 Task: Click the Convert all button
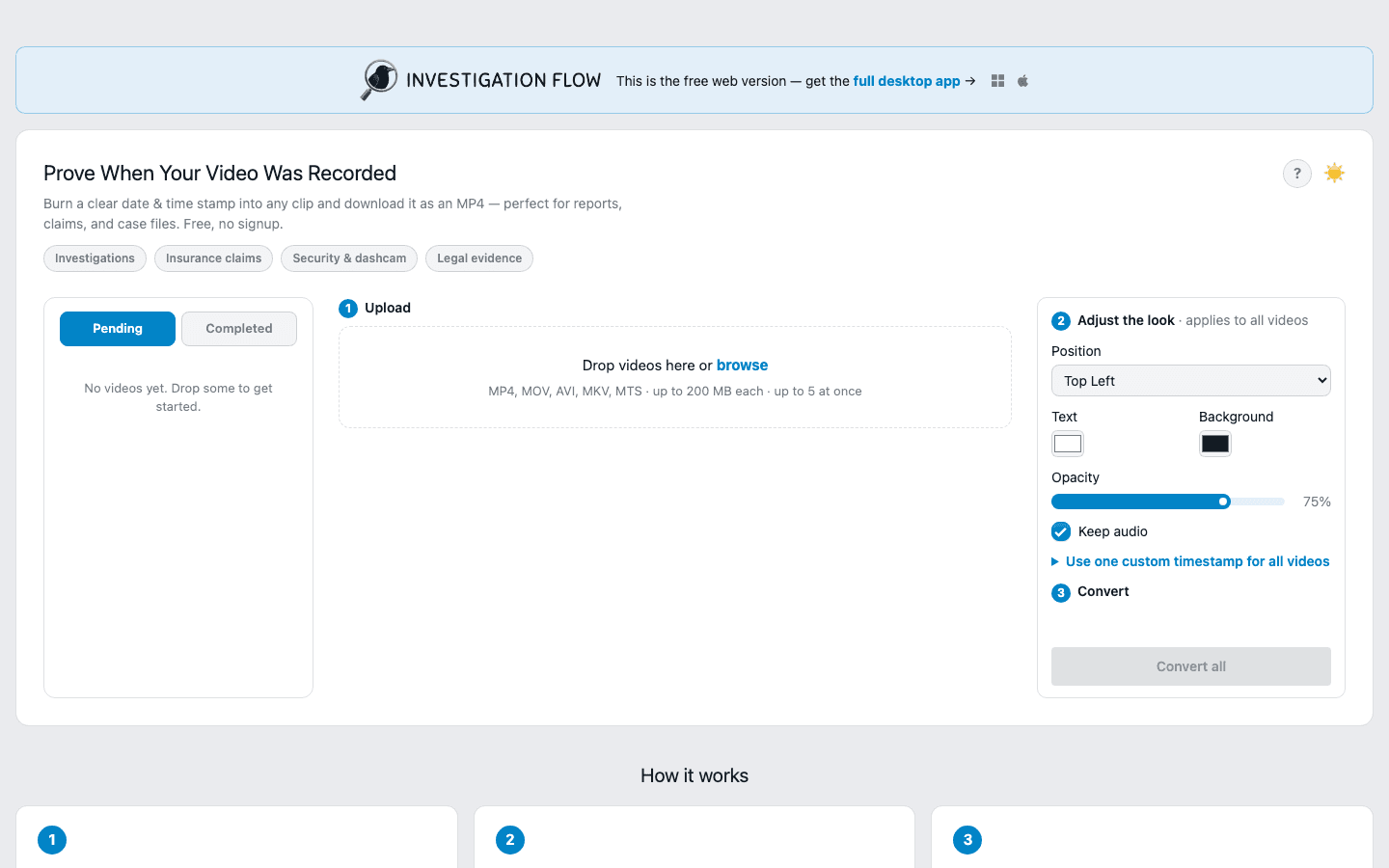click(x=1191, y=666)
